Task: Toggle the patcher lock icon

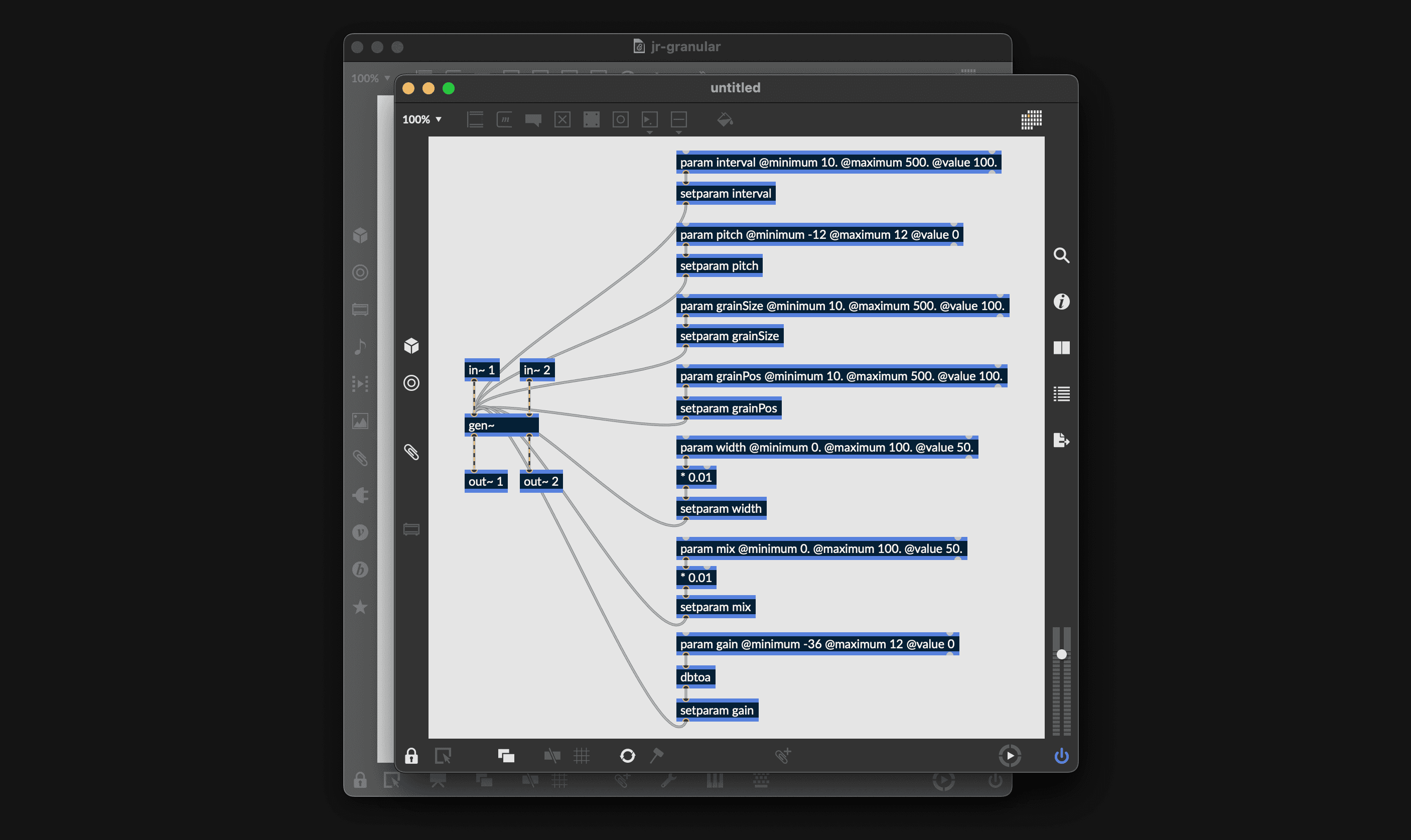Action: pos(411,756)
